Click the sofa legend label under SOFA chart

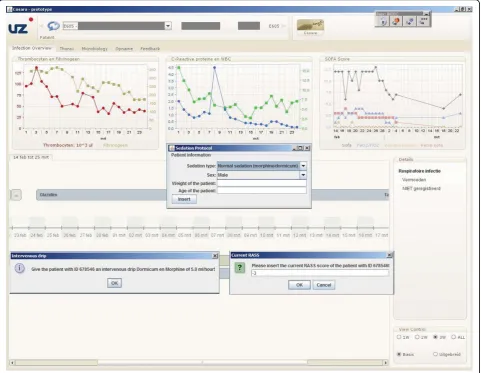pos(347,145)
